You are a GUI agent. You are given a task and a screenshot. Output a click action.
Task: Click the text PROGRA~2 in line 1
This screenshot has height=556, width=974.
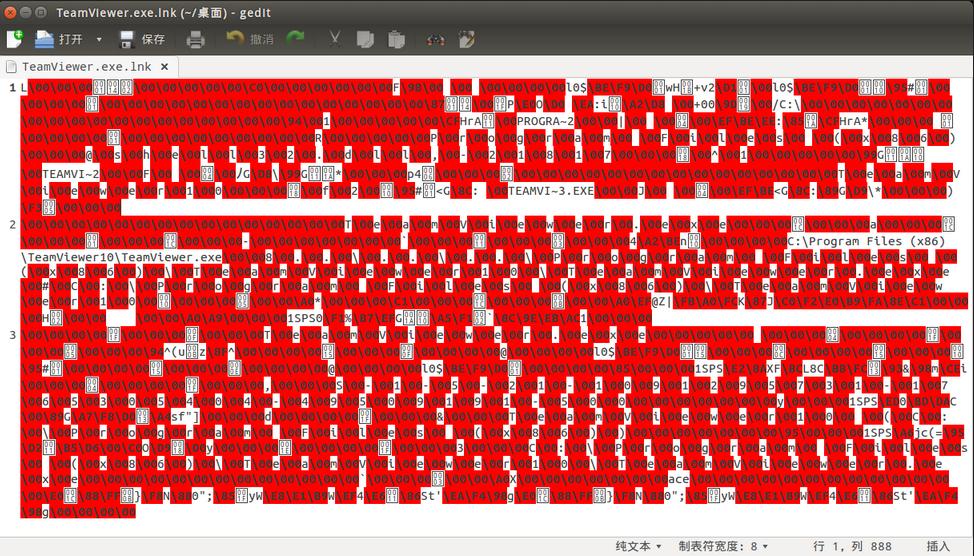pyautogui.click(x=546, y=122)
